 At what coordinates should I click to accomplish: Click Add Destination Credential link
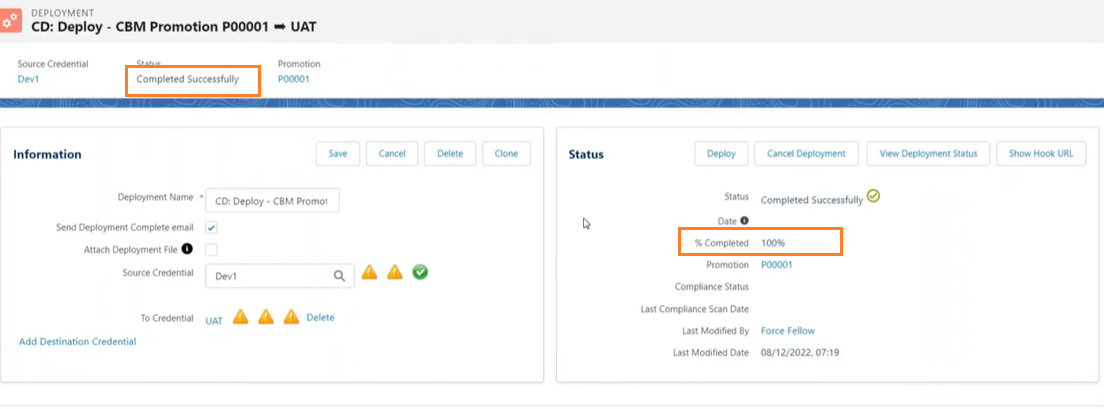(77, 341)
